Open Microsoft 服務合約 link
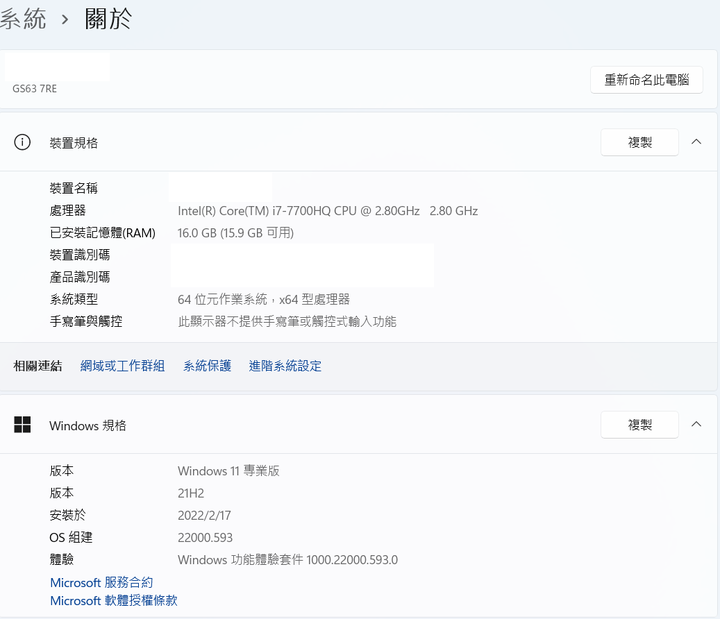This screenshot has width=720, height=619. coord(101,582)
